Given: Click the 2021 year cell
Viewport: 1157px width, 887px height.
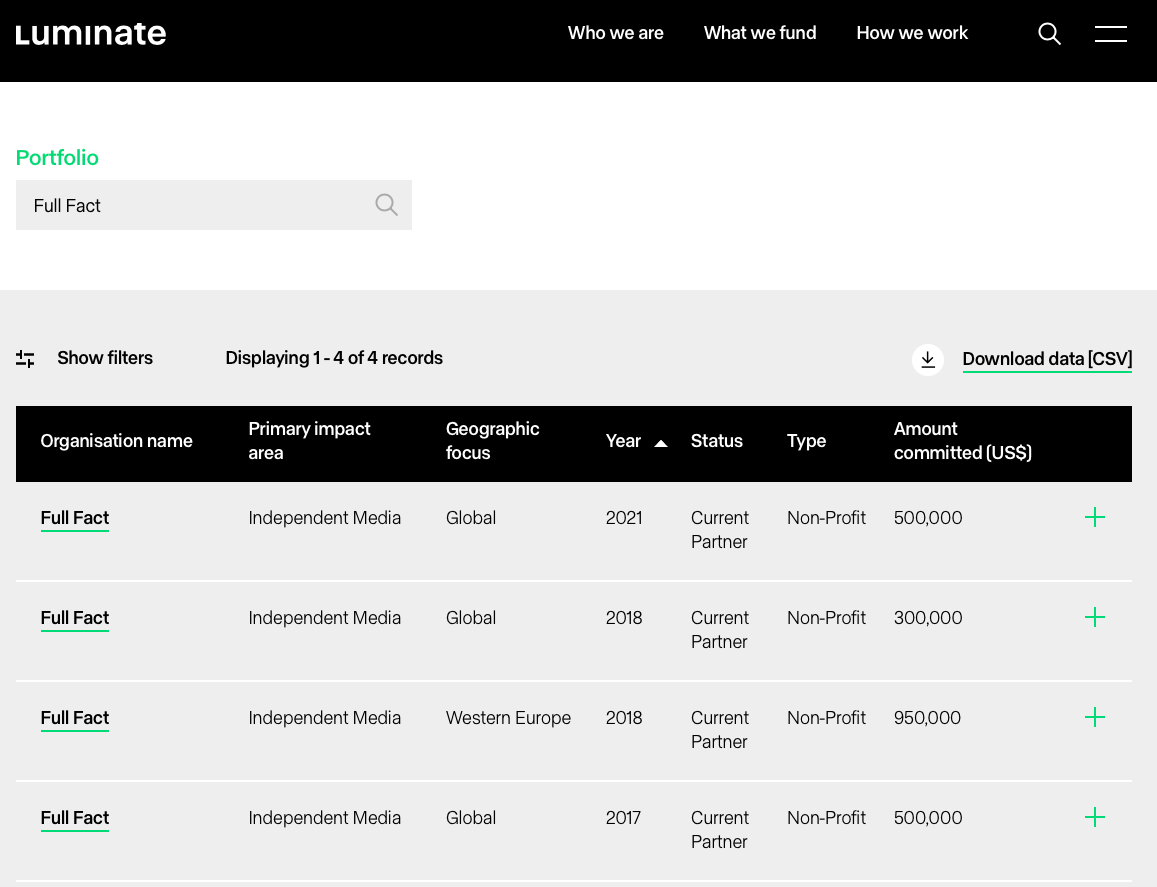Looking at the screenshot, I should [624, 518].
